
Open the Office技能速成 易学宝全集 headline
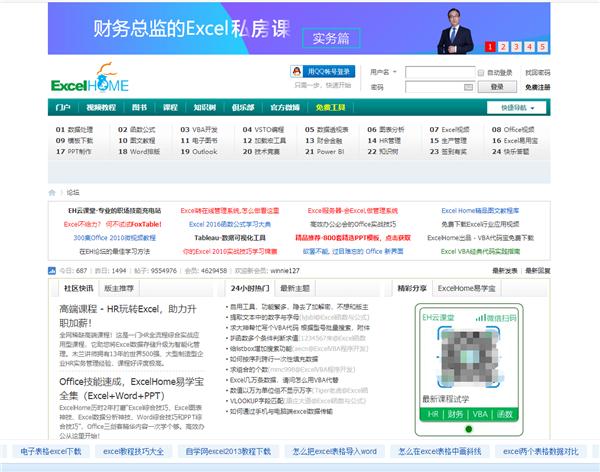click(x=132, y=388)
